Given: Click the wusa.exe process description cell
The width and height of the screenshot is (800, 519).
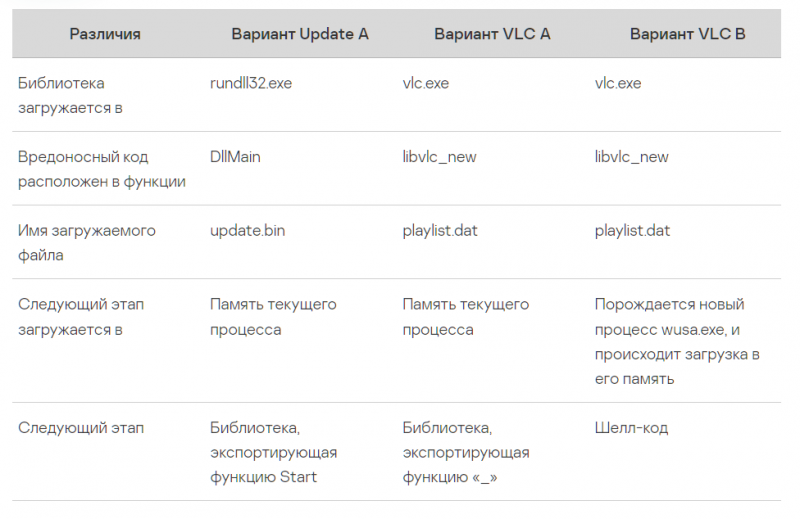Looking at the screenshot, I should [x=677, y=341].
